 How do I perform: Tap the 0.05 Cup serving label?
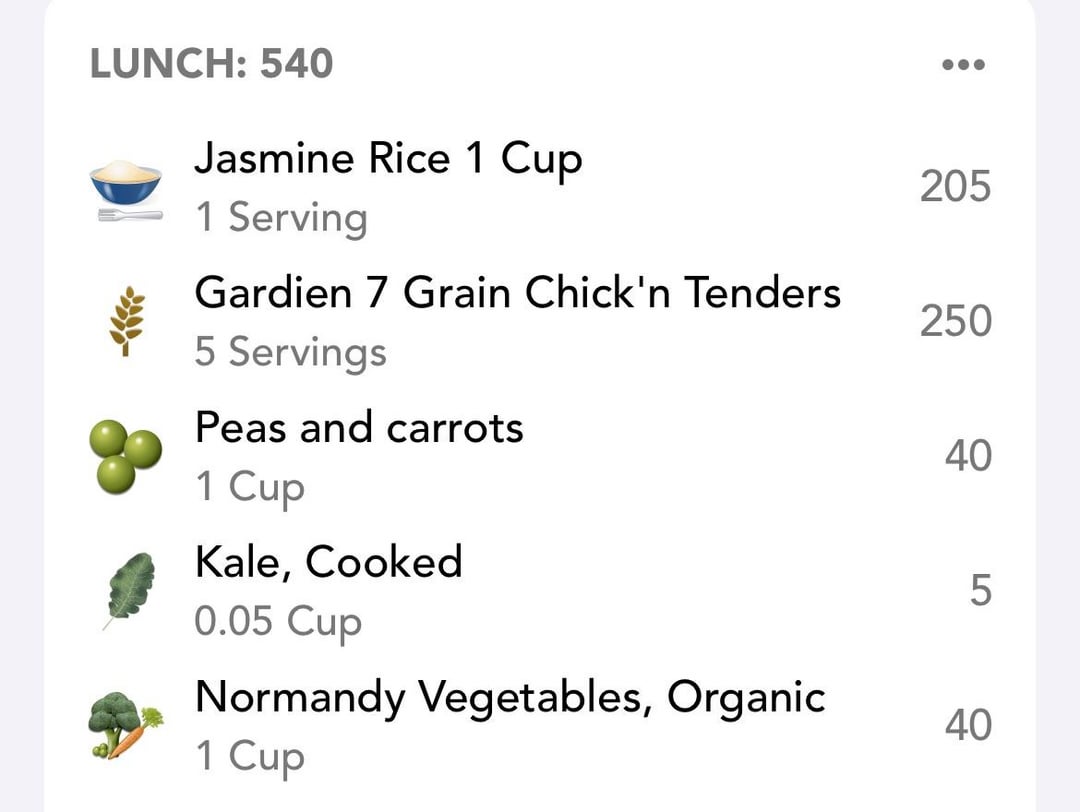point(277,621)
